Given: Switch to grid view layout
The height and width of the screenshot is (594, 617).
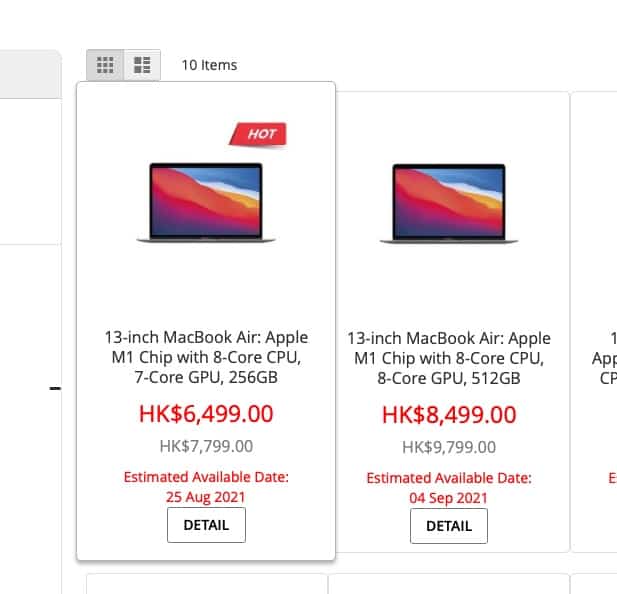Looking at the screenshot, I should [x=105, y=65].
